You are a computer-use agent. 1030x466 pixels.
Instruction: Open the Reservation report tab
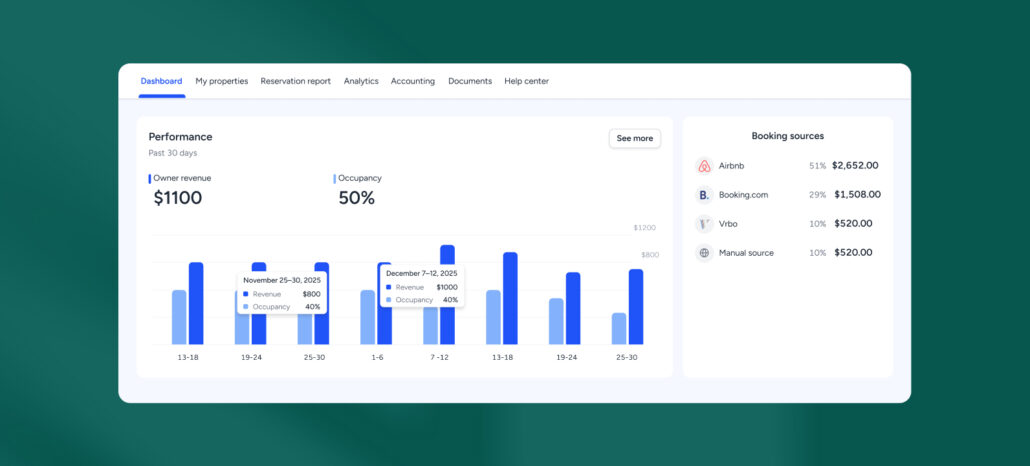pyautogui.click(x=295, y=81)
